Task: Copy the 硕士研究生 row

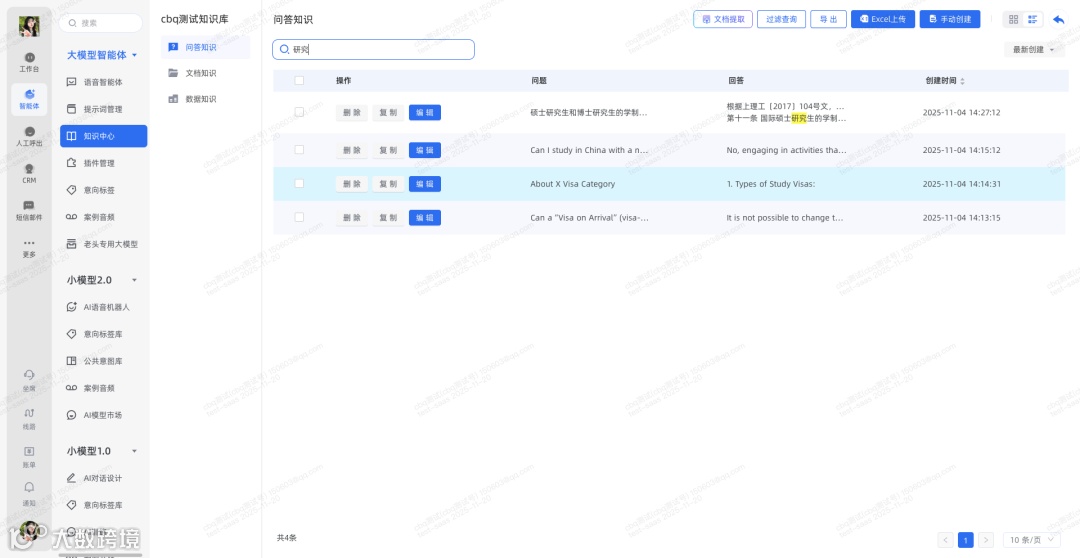Action: pos(388,112)
